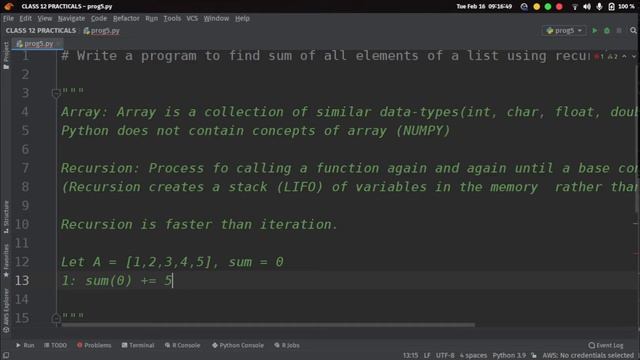Click the 'Let A = [1,2,3,4,5], sum = 0' line
The height and width of the screenshot is (360, 640).
click(172, 262)
